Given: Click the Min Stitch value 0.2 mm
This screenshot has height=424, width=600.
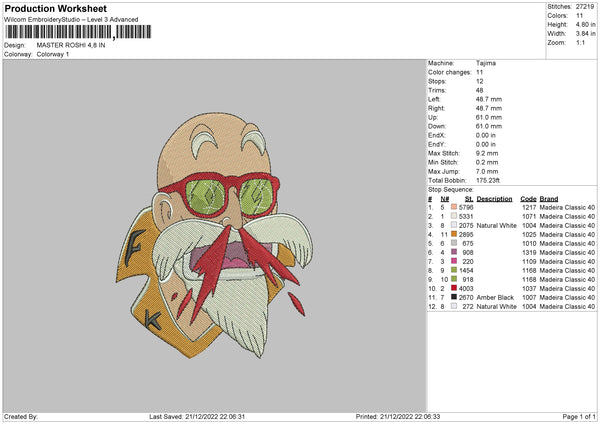Looking at the screenshot, I should pos(487,162).
